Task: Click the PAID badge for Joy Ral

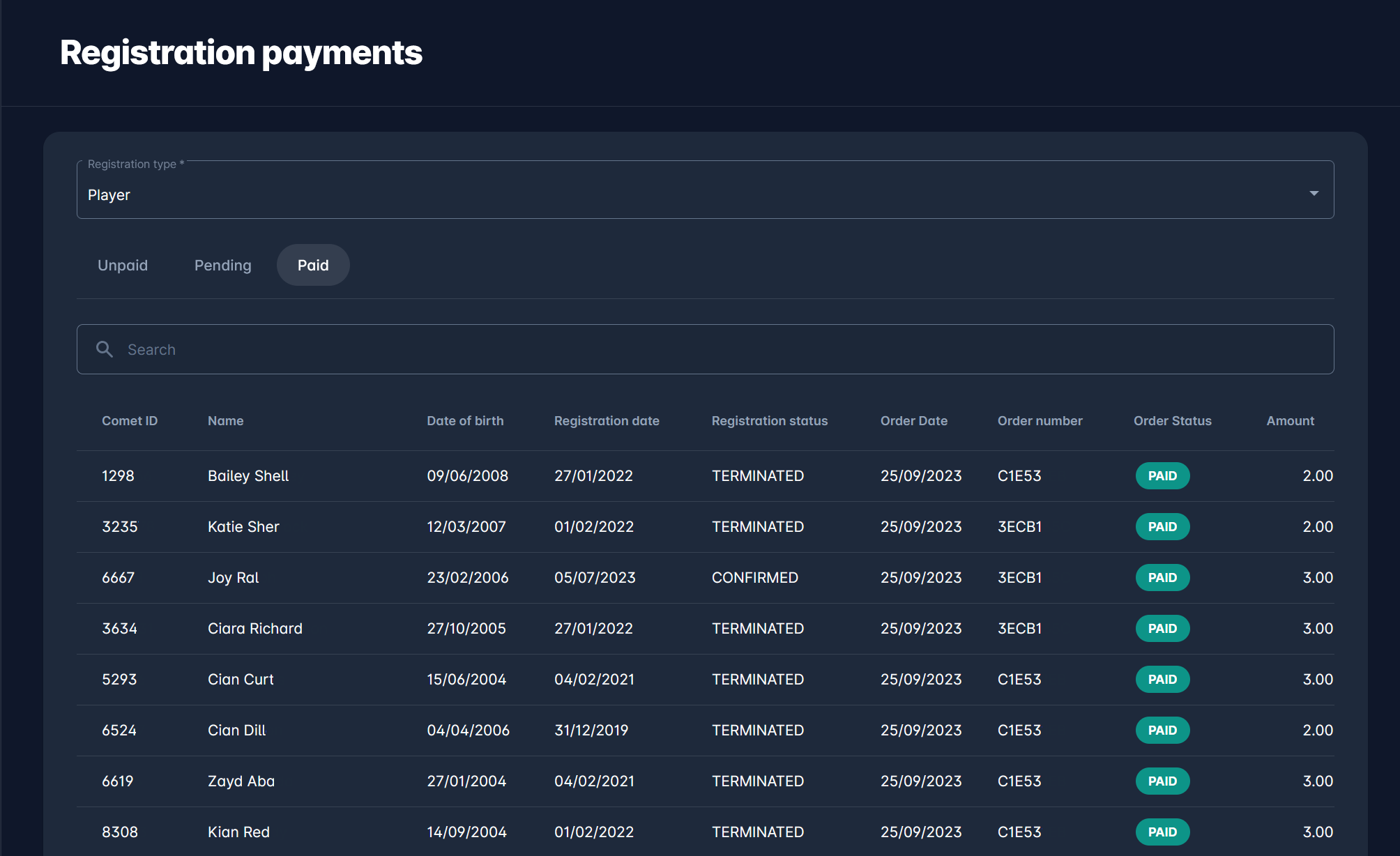Action: coord(1162,577)
